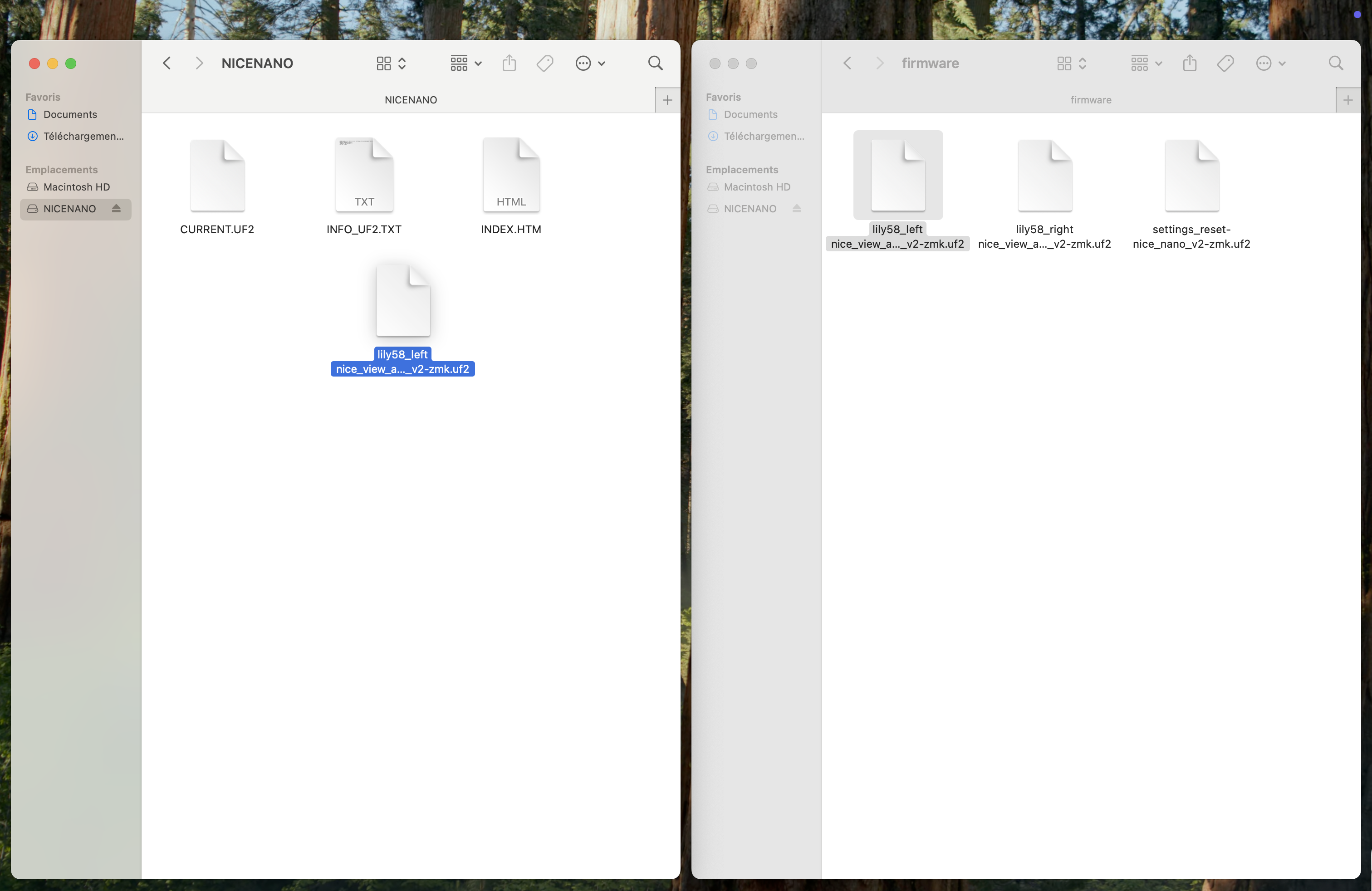
Task: Add new tab in firmware window
Action: pos(1348,100)
